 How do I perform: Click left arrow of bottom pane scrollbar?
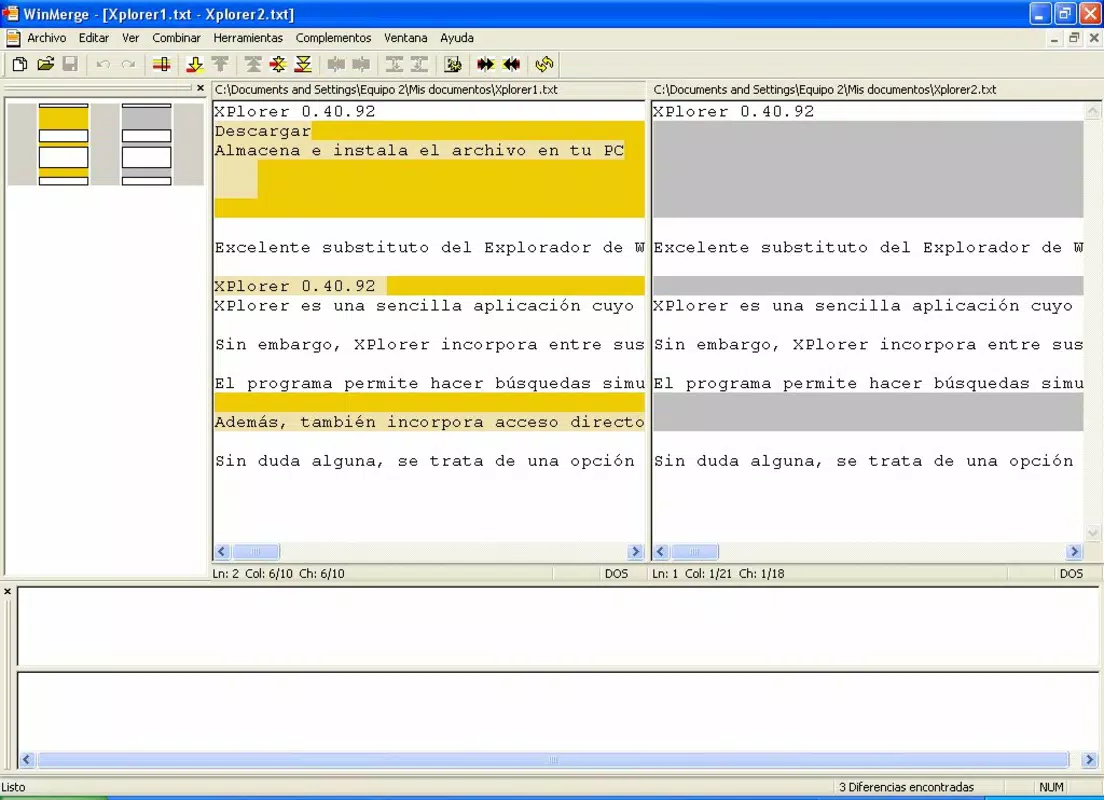27,760
